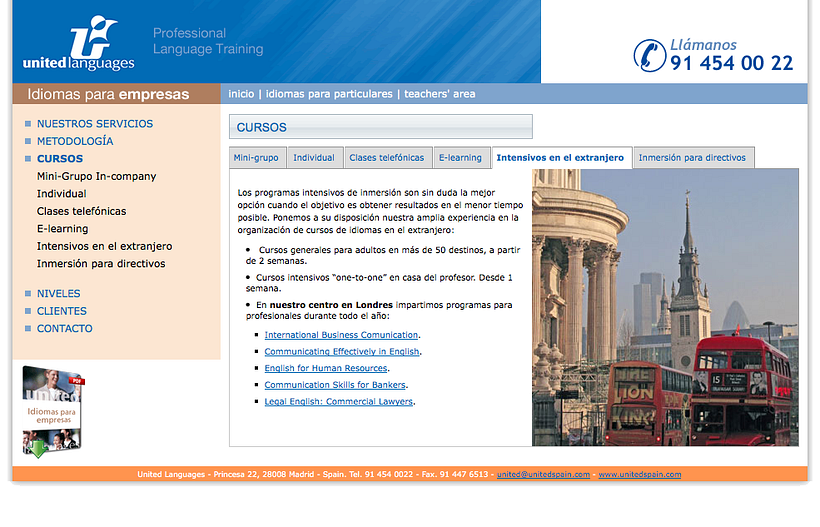
Task: Download the Idiomas para empresas PDF brochure
Action: [53, 412]
